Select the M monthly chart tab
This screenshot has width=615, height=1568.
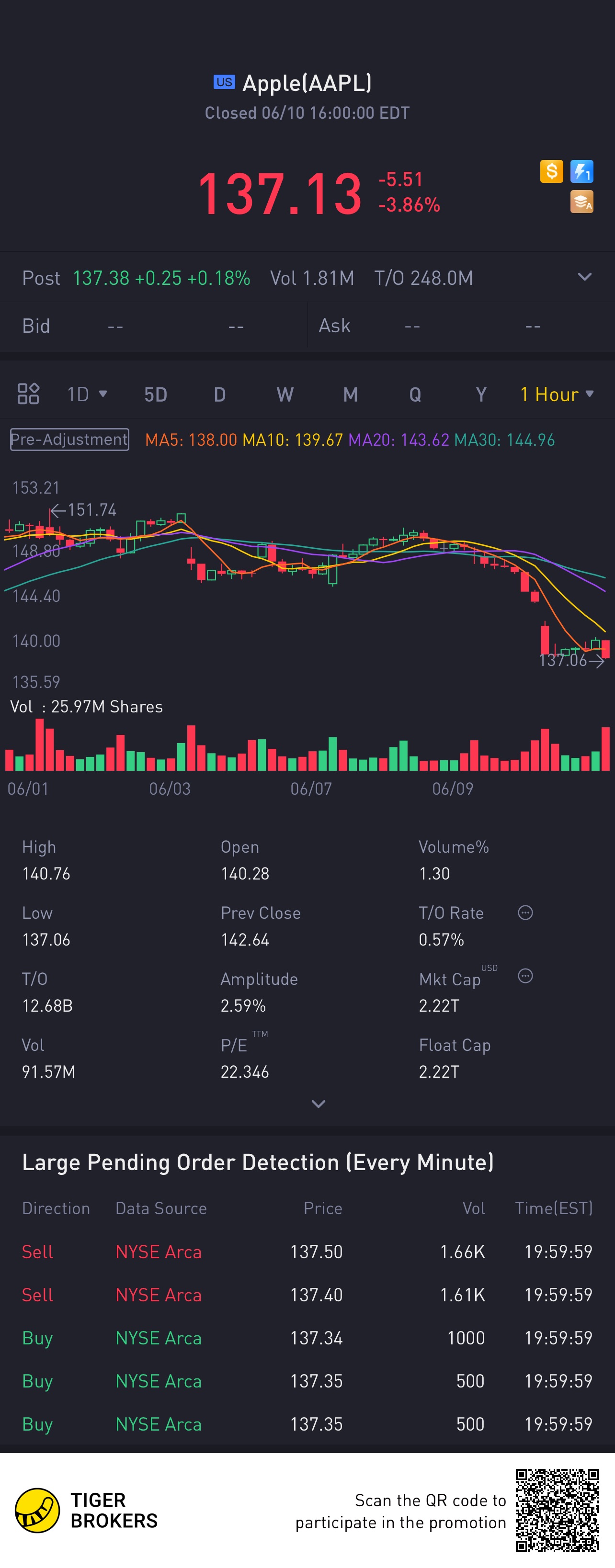tap(350, 395)
